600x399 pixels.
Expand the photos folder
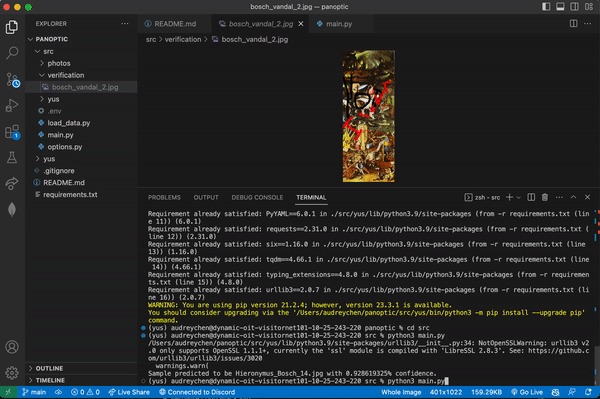pos(82,63)
